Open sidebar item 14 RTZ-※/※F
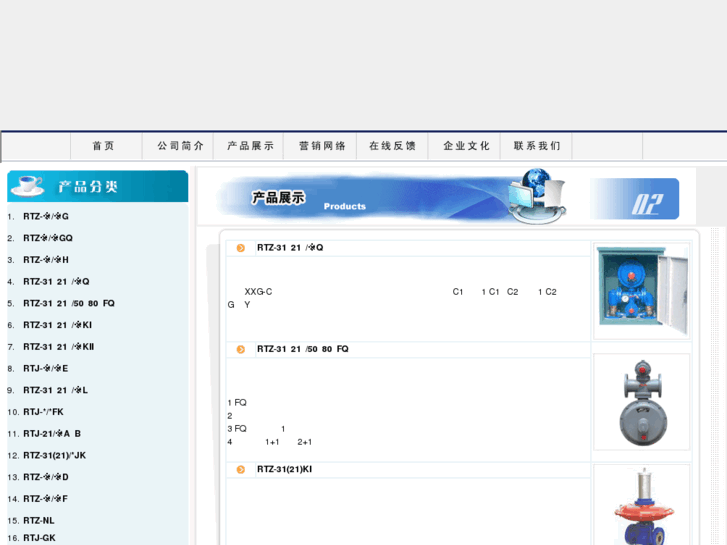This screenshot has height=545, width=727. 45,499
